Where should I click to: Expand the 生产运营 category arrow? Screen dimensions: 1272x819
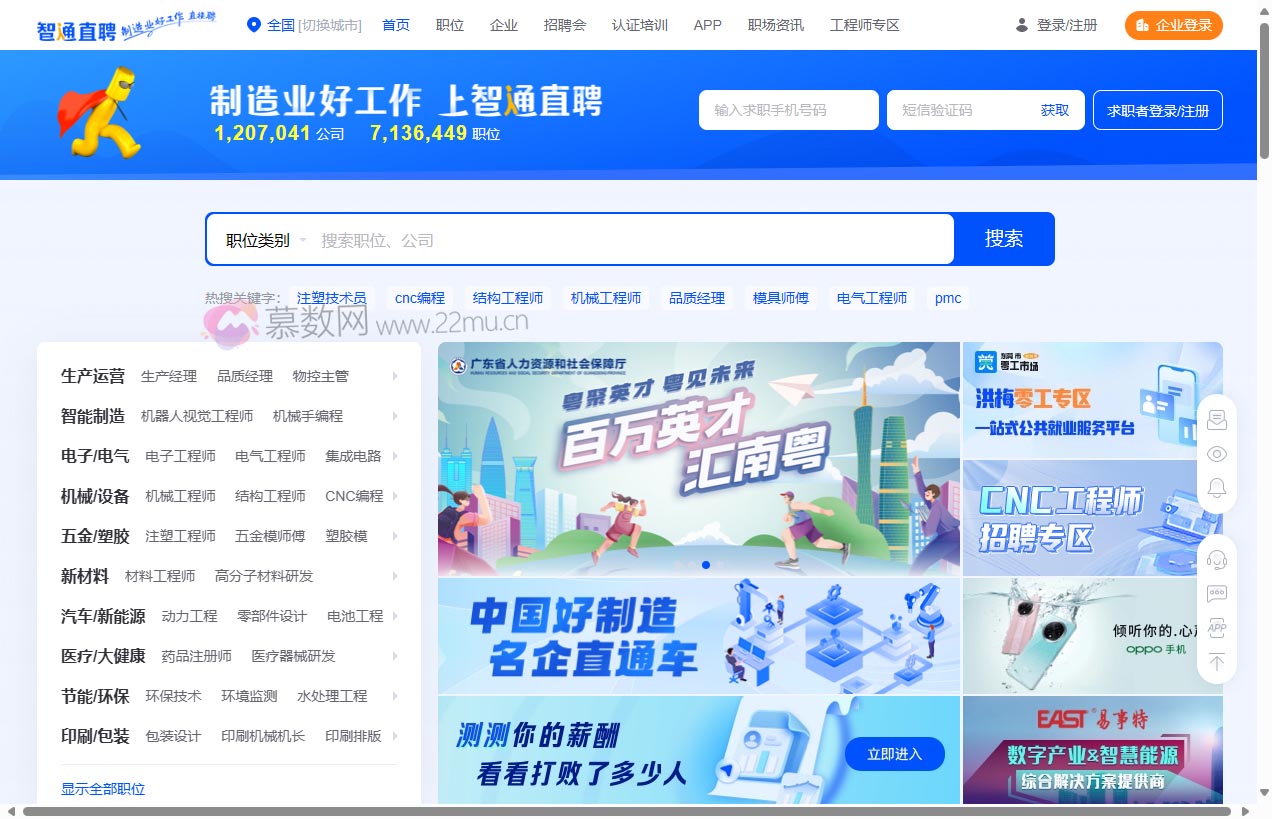[394, 376]
